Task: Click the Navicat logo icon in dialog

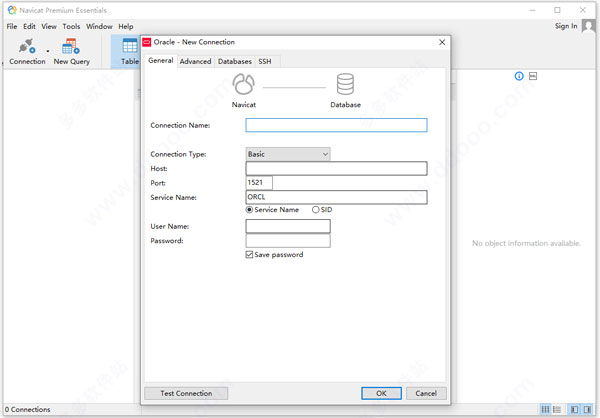Action: point(243,84)
